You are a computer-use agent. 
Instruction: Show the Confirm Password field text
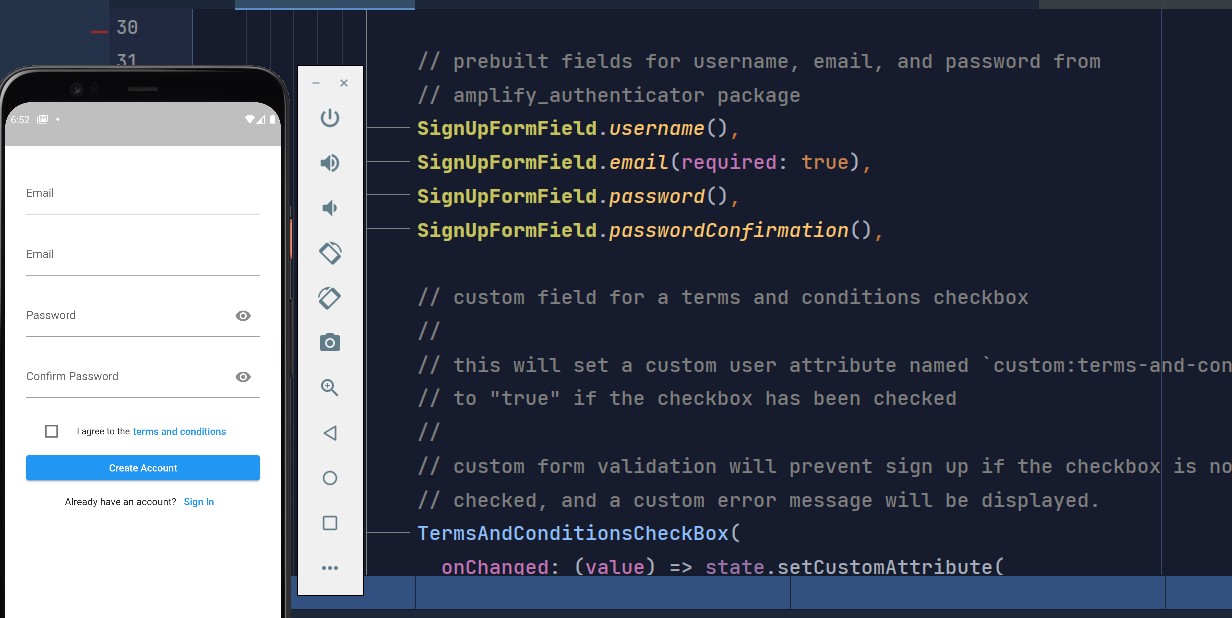click(242, 377)
